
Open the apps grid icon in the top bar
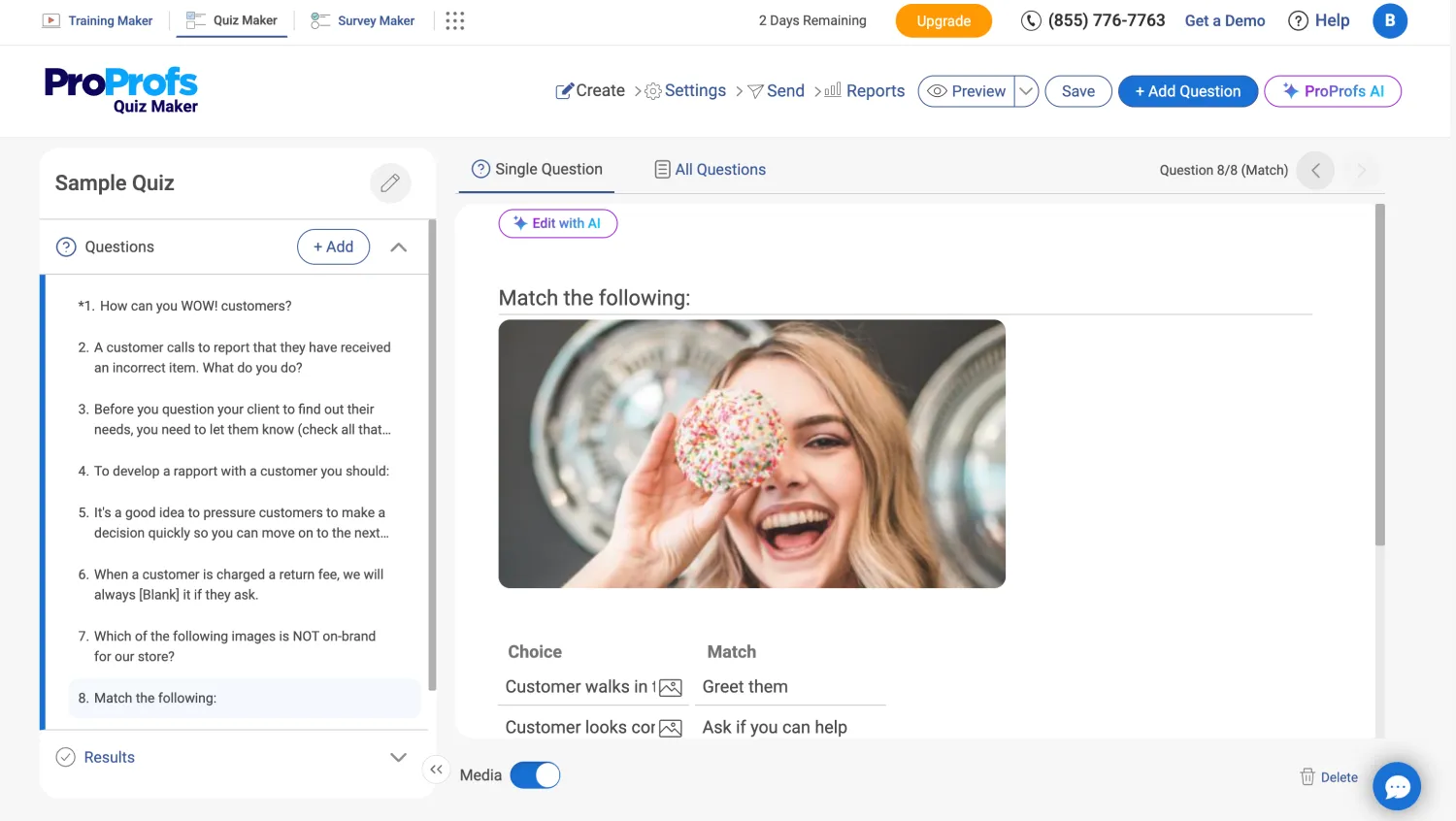click(x=454, y=20)
